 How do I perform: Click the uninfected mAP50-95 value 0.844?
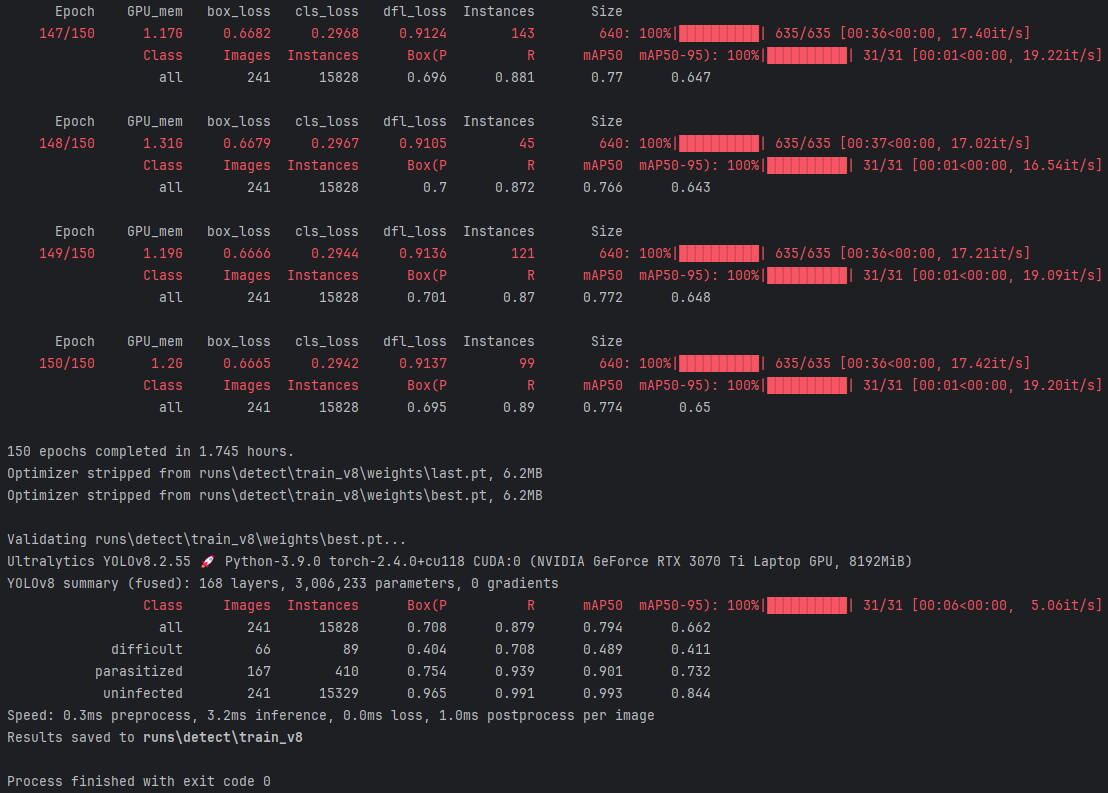pyautogui.click(x=690, y=693)
